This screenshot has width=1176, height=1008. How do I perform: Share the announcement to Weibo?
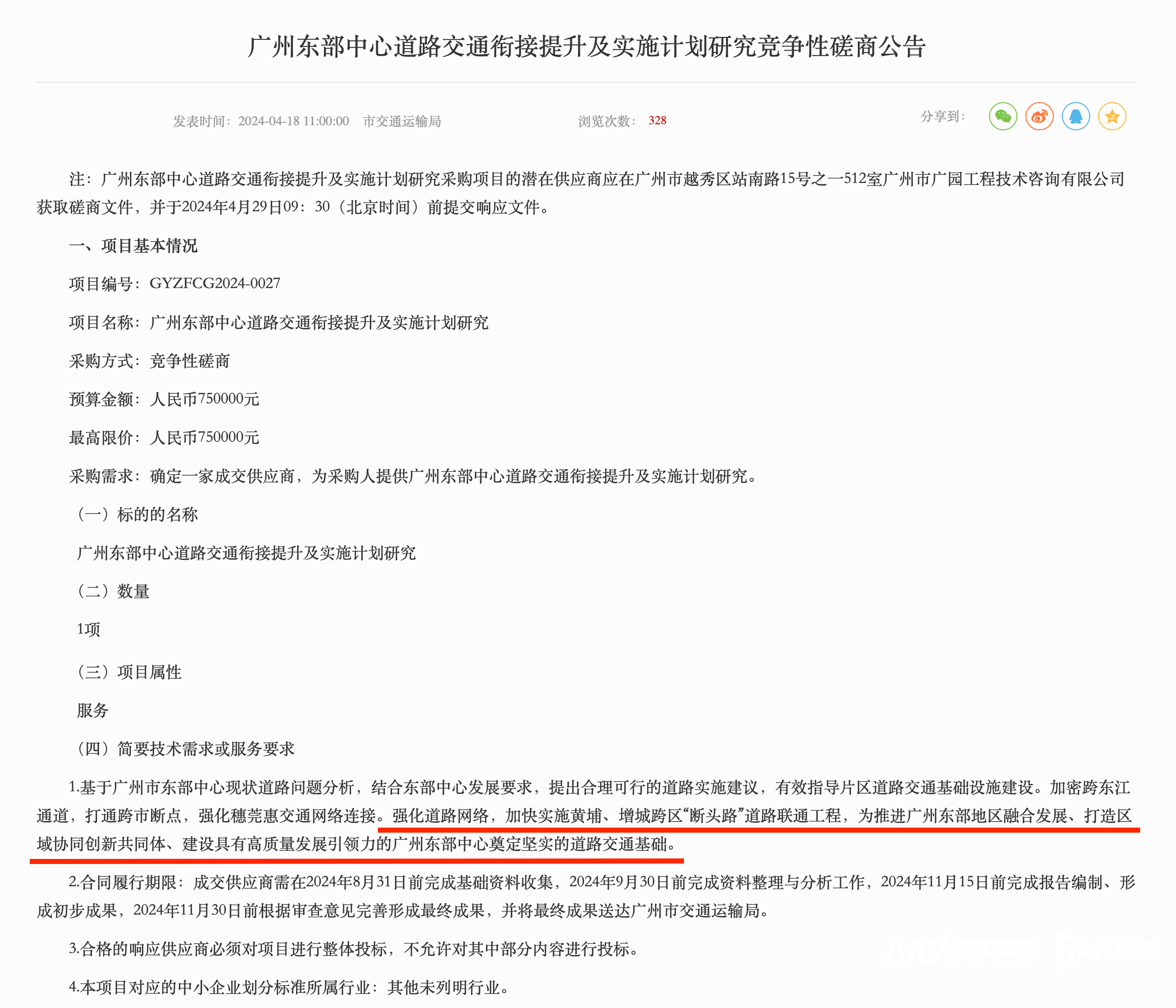(x=1039, y=116)
